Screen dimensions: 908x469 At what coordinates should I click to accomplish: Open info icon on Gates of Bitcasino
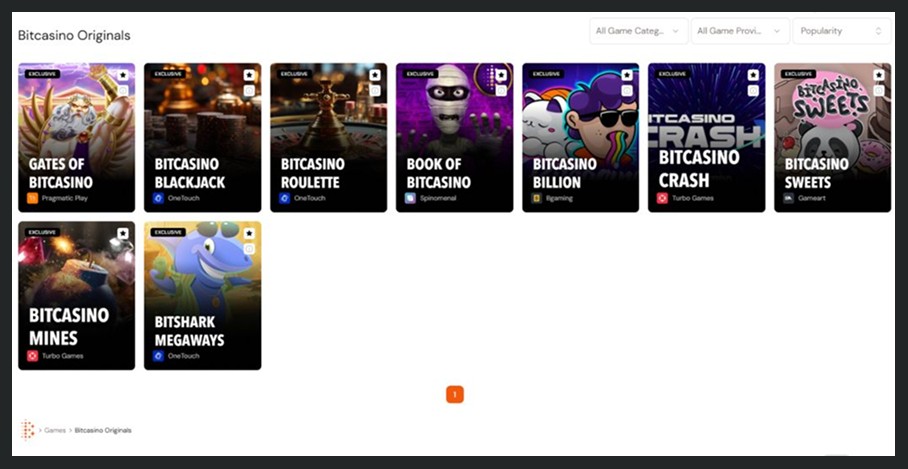[123, 91]
